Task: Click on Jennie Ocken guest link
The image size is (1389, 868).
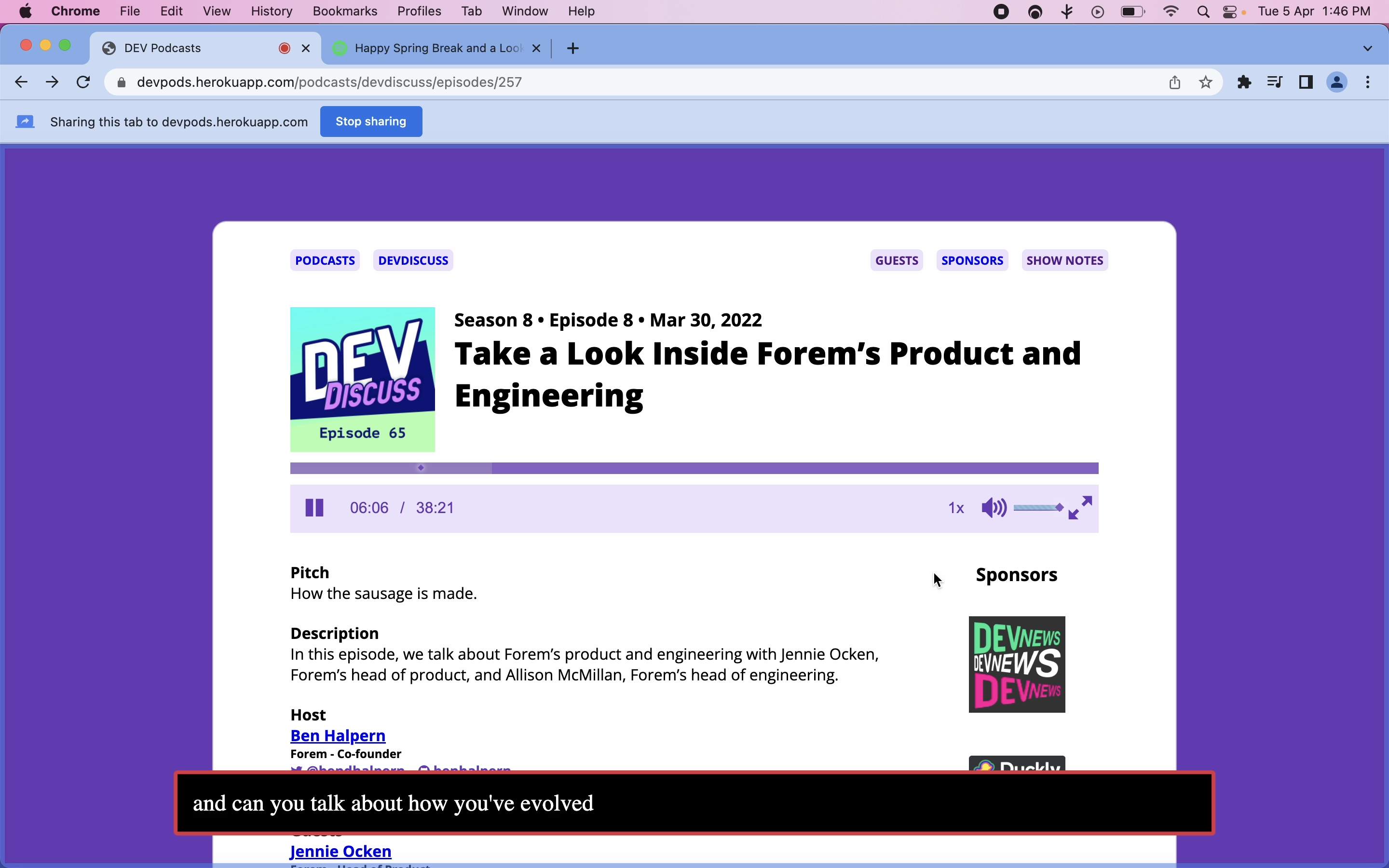Action: 340,851
